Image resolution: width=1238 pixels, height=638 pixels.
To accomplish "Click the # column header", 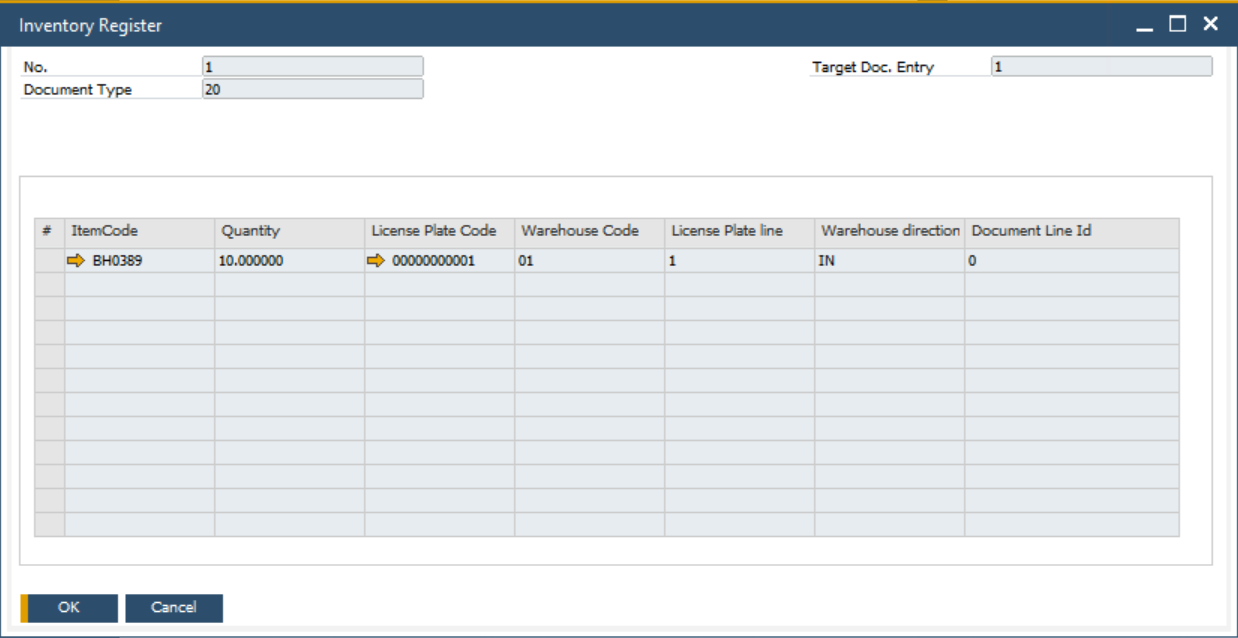I will (x=45, y=230).
